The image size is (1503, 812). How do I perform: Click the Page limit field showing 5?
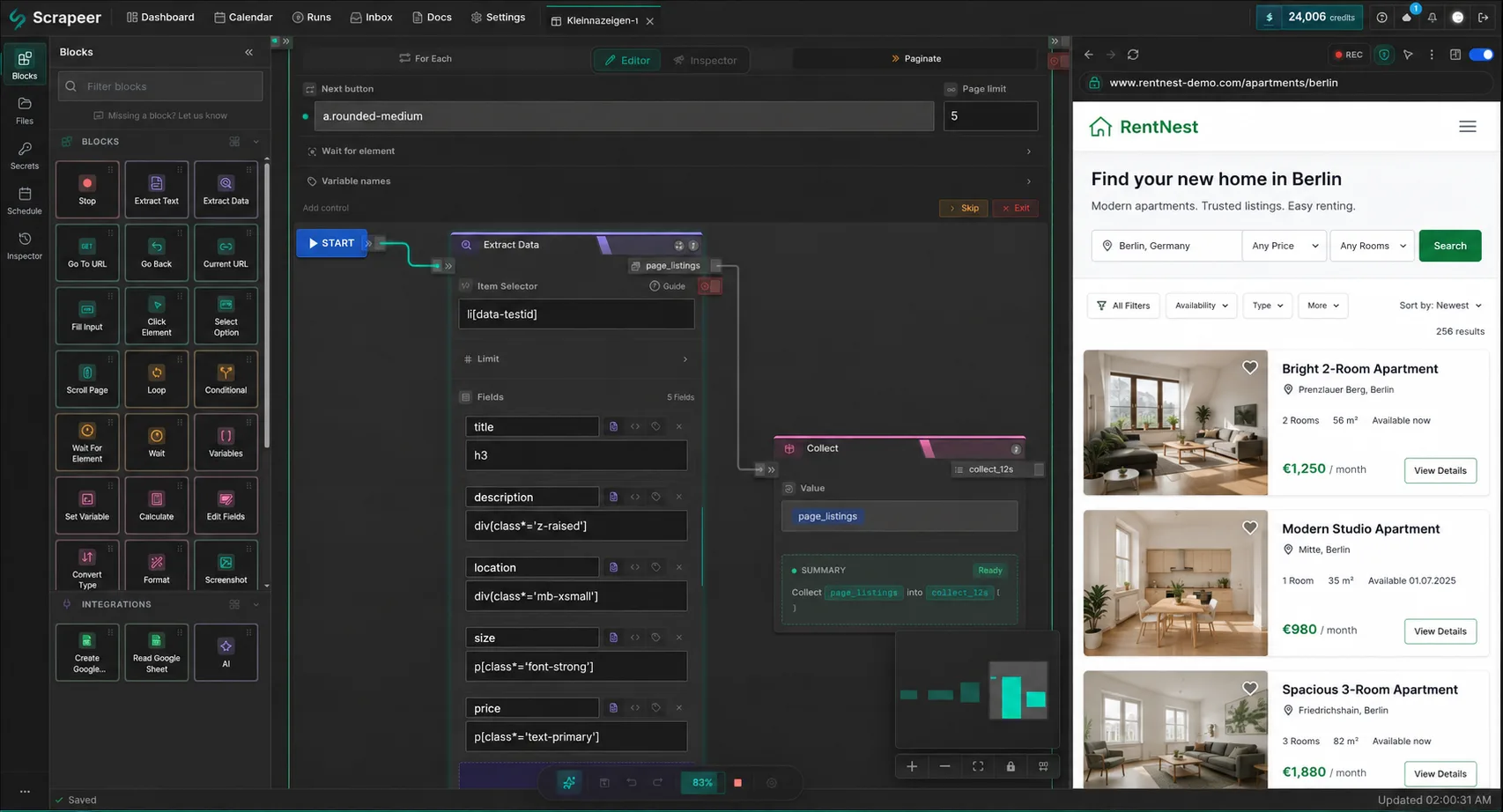point(990,116)
